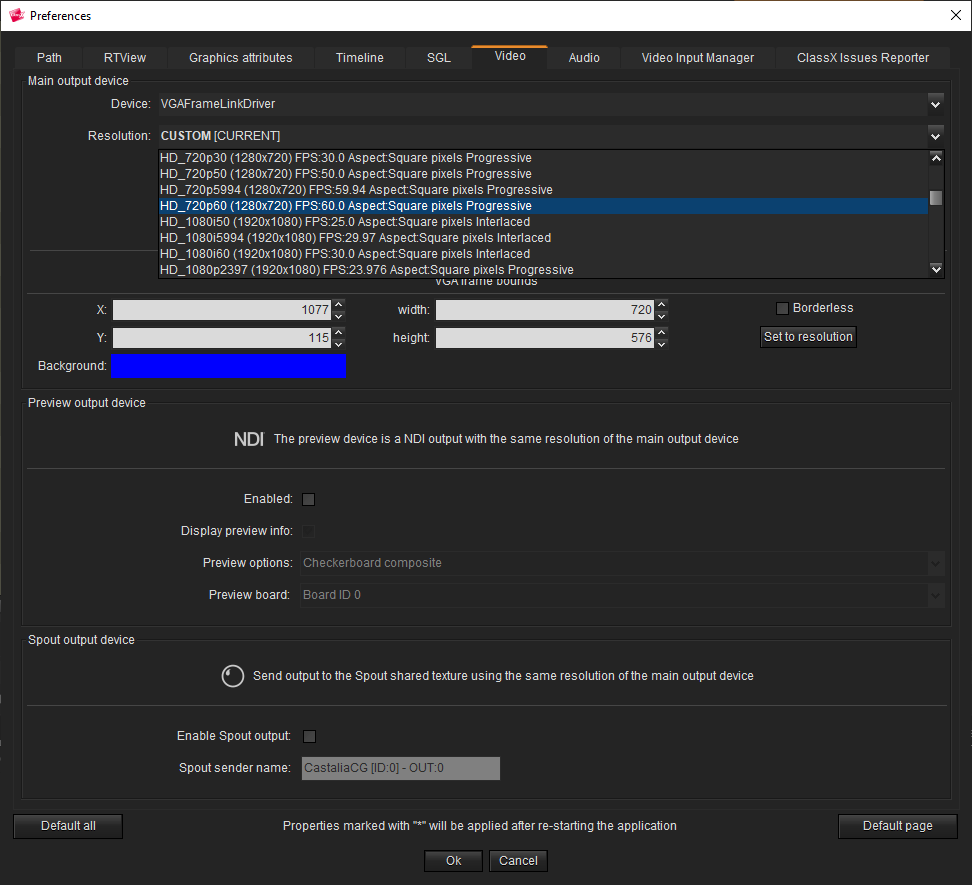This screenshot has height=885, width=972.
Task: Pick the blue Background color swatch
Action: (228, 366)
